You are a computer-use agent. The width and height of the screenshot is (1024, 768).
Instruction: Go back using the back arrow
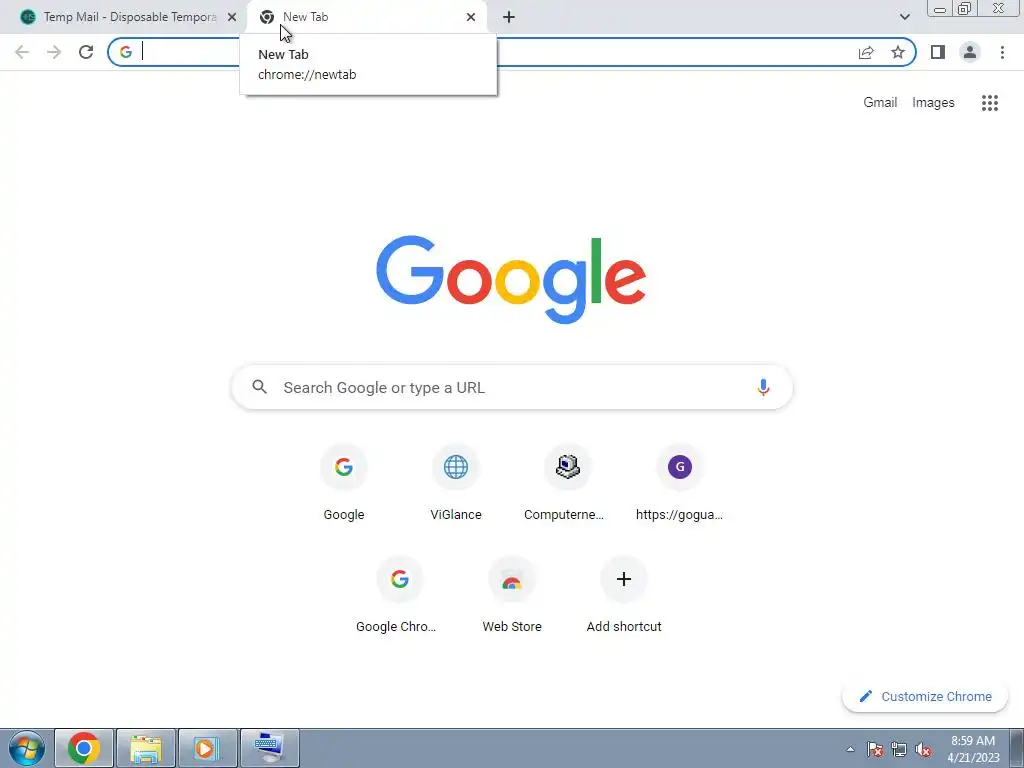coord(22,52)
